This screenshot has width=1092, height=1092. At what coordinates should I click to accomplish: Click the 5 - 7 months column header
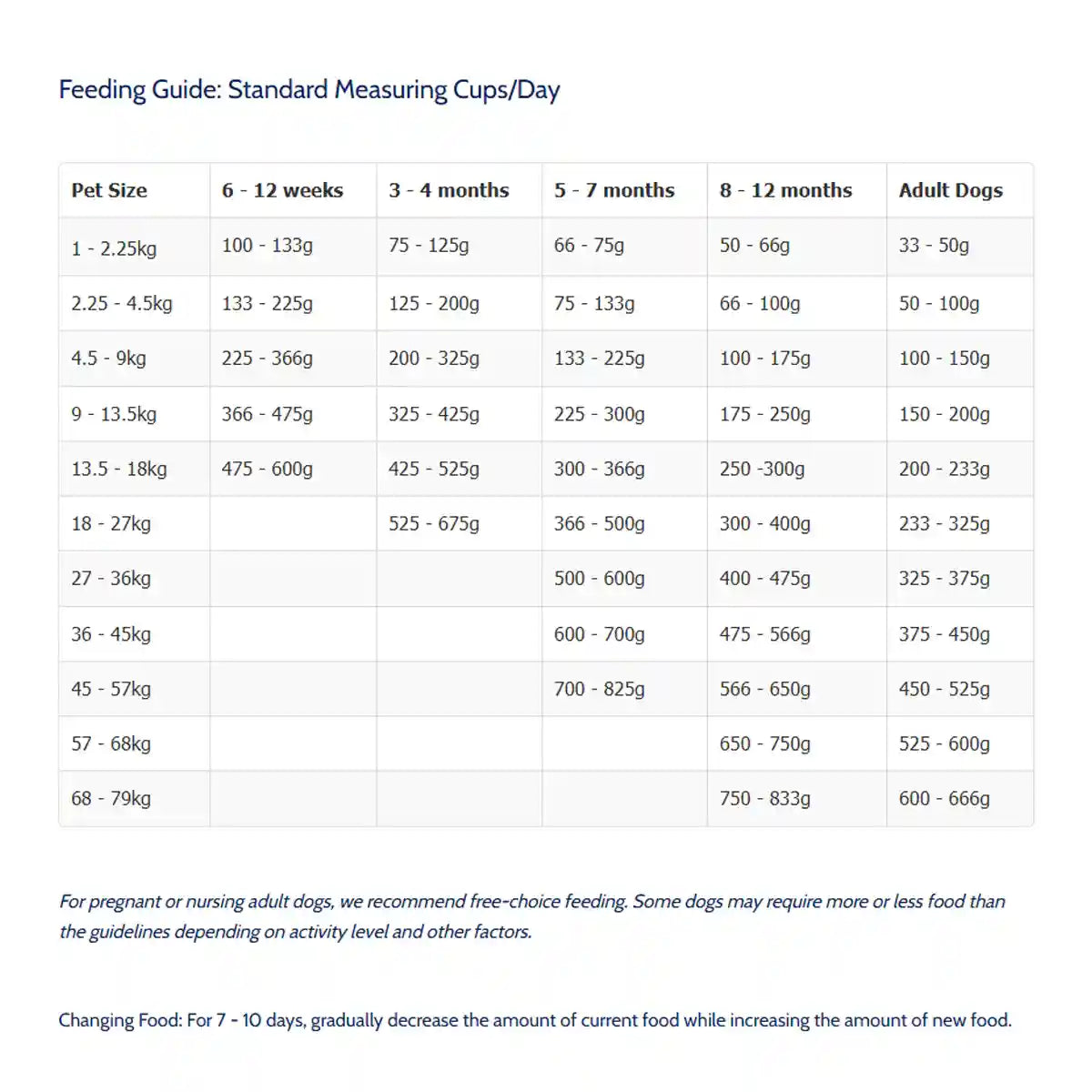[x=614, y=190]
